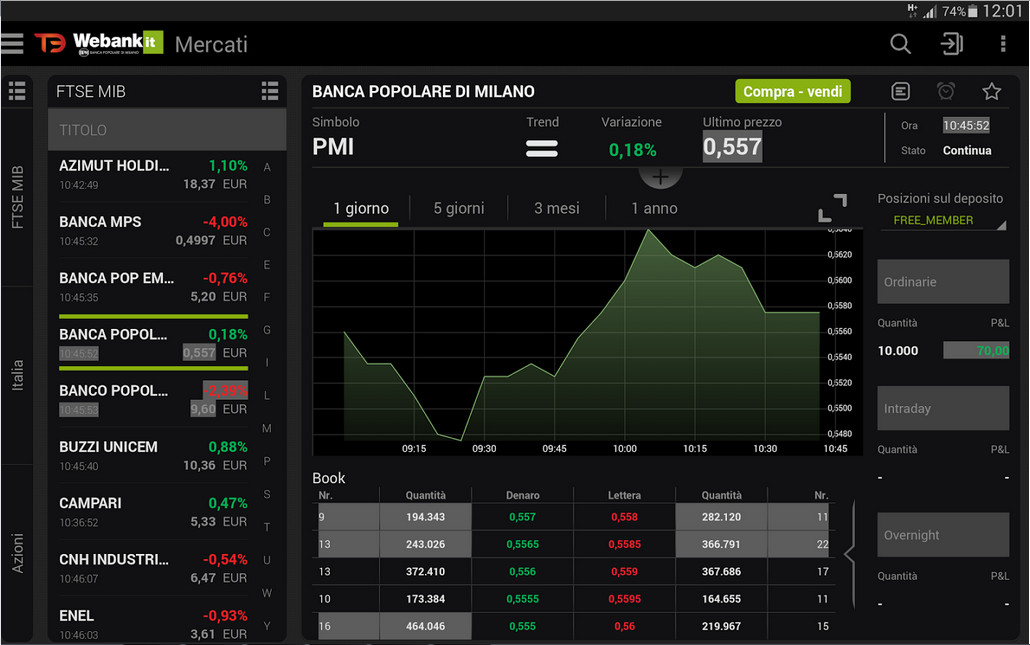Tap the P&L value 70,00
Screen dimensions: 1030x645
976,351
